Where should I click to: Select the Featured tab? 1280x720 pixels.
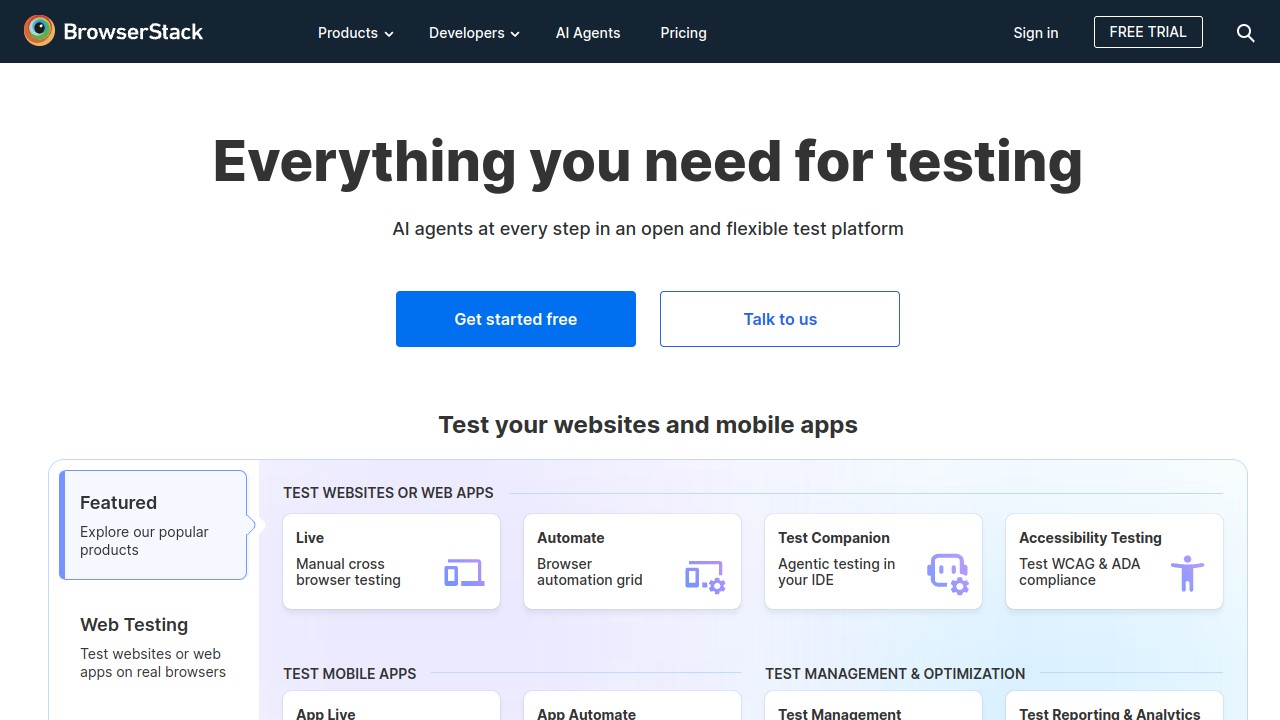(153, 525)
